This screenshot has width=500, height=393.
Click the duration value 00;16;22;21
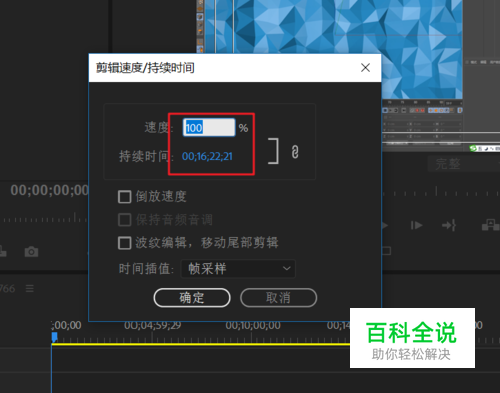click(207, 156)
